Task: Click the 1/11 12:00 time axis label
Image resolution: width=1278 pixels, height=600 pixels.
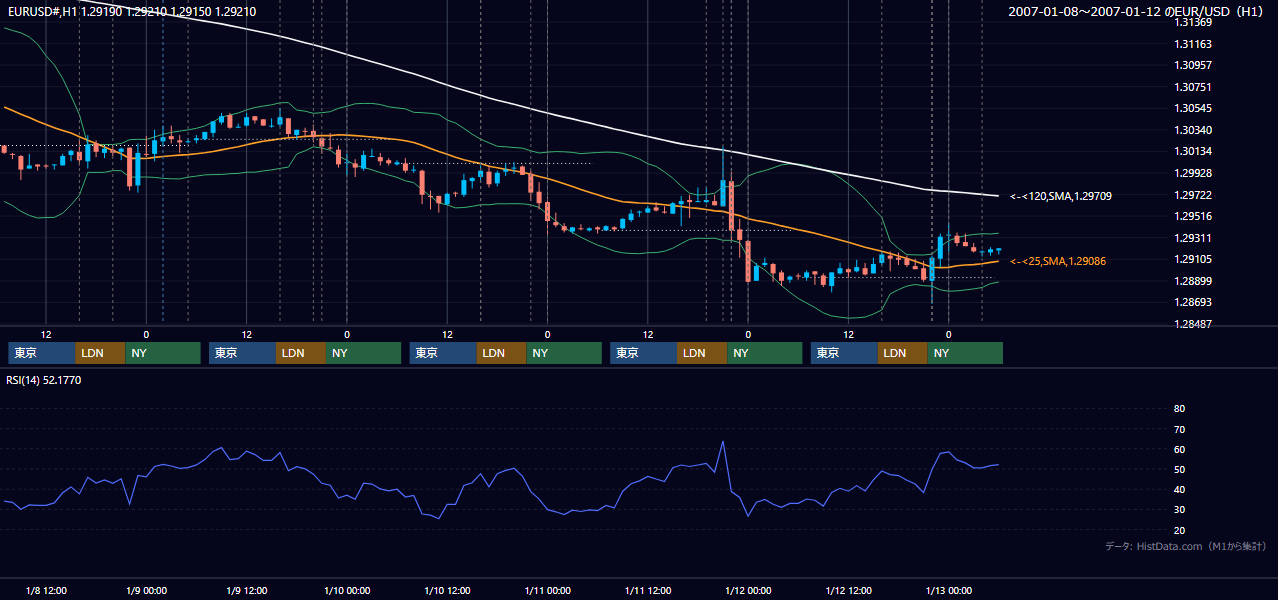Action: [x=647, y=591]
